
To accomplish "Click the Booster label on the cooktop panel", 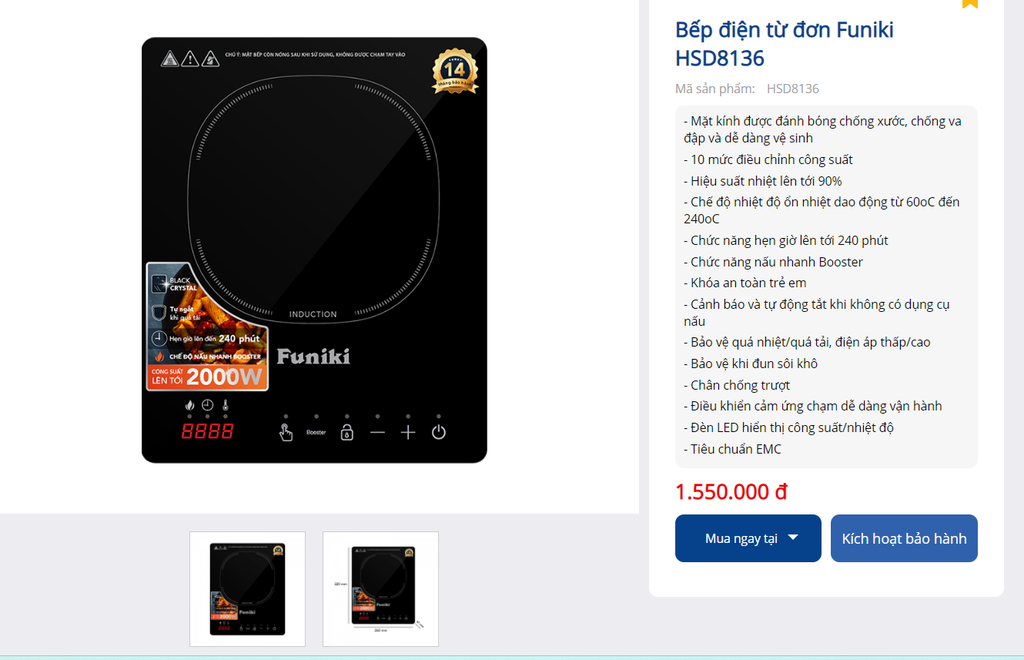I will 316,432.
